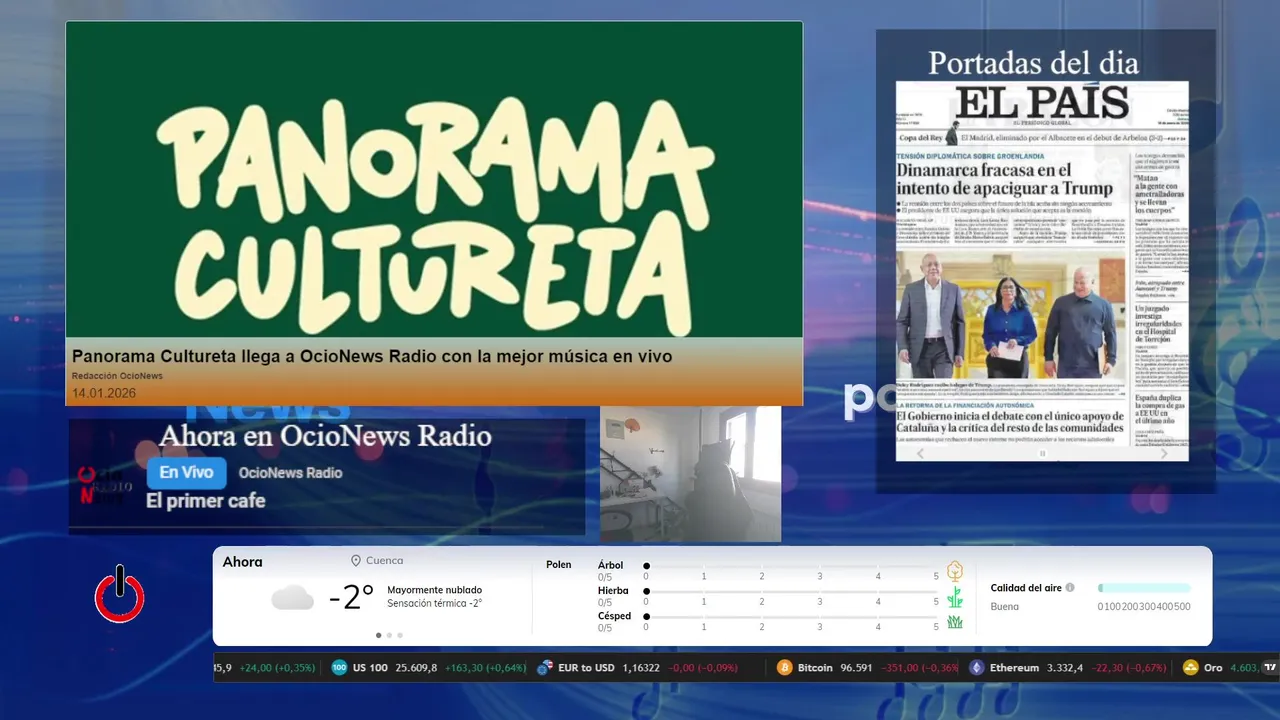Image resolution: width=1280 pixels, height=720 pixels.
Task: Open the Panorama Cultureta news banner image
Action: 434,180
